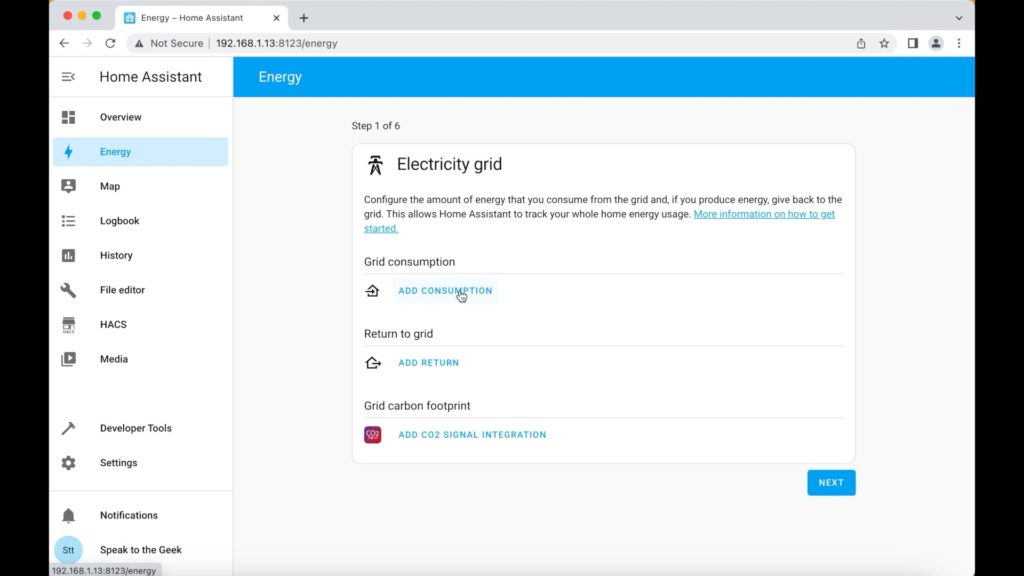Viewport: 1024px width, 576px height.
Task: Click the HACS label
Action: (x=113, y=325)
